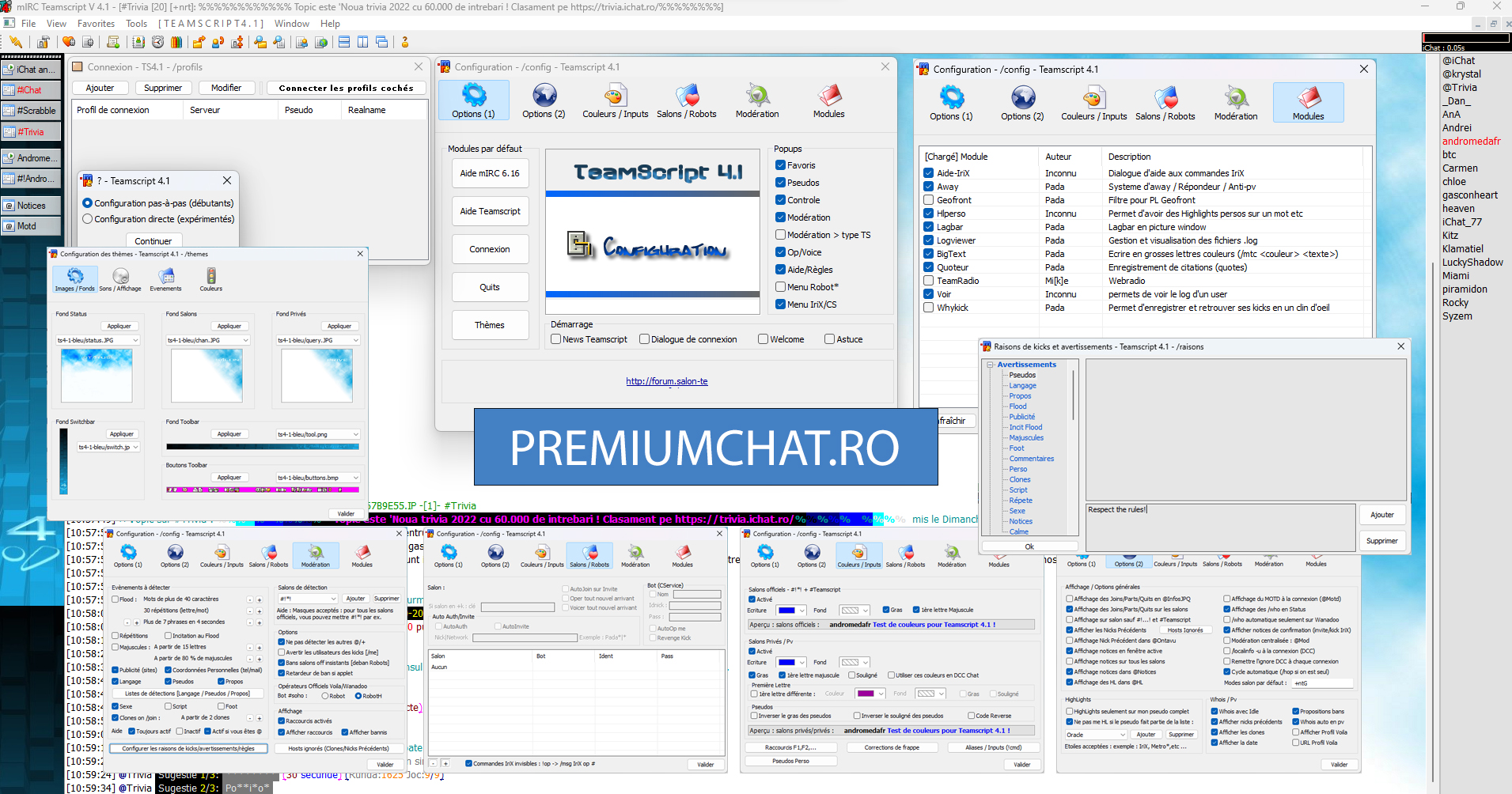Click the Aide mIRC 6.16 button

(490, 173)
